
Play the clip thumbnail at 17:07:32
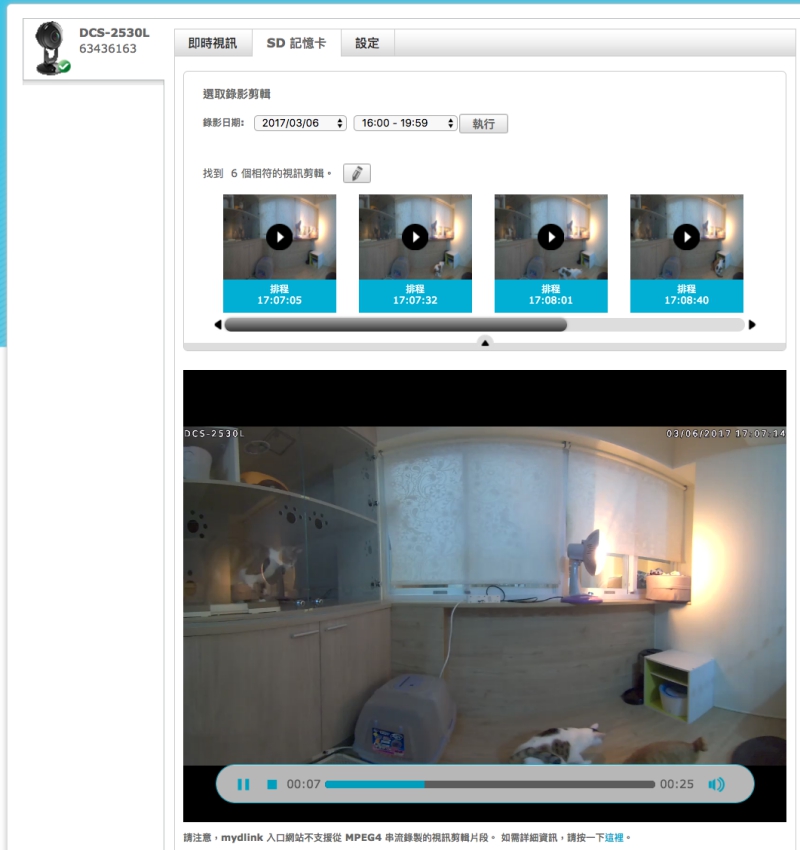[x=415, y=237]
